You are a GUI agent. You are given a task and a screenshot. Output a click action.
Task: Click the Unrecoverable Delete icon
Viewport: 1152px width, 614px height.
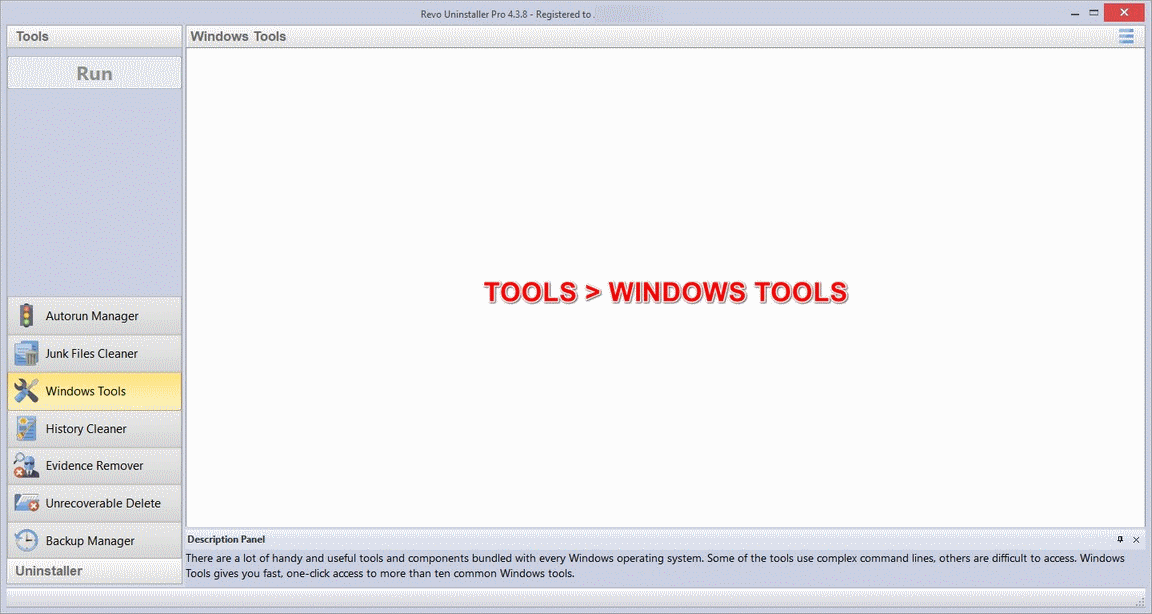click(26, 503)
